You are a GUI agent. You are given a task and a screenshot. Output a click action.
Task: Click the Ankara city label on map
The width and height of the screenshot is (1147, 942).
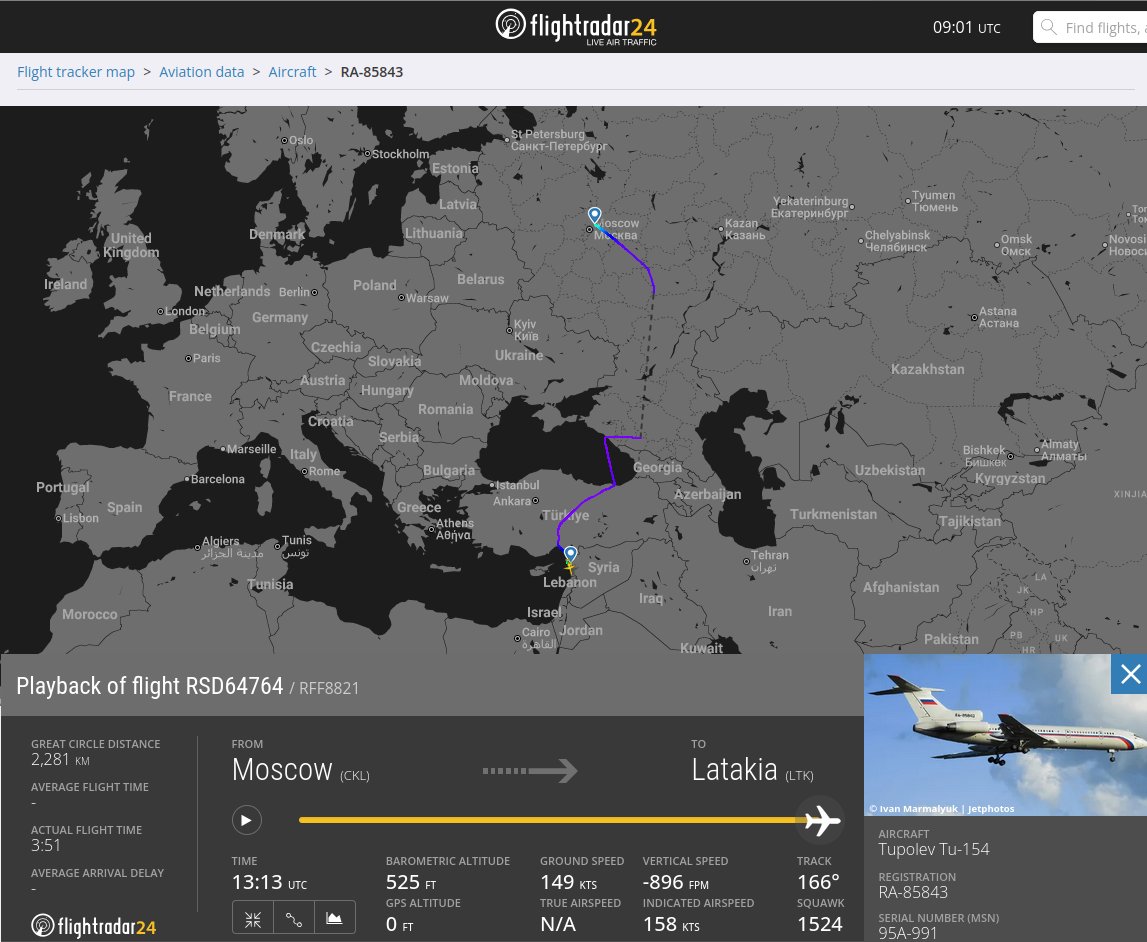pos(512,501)
